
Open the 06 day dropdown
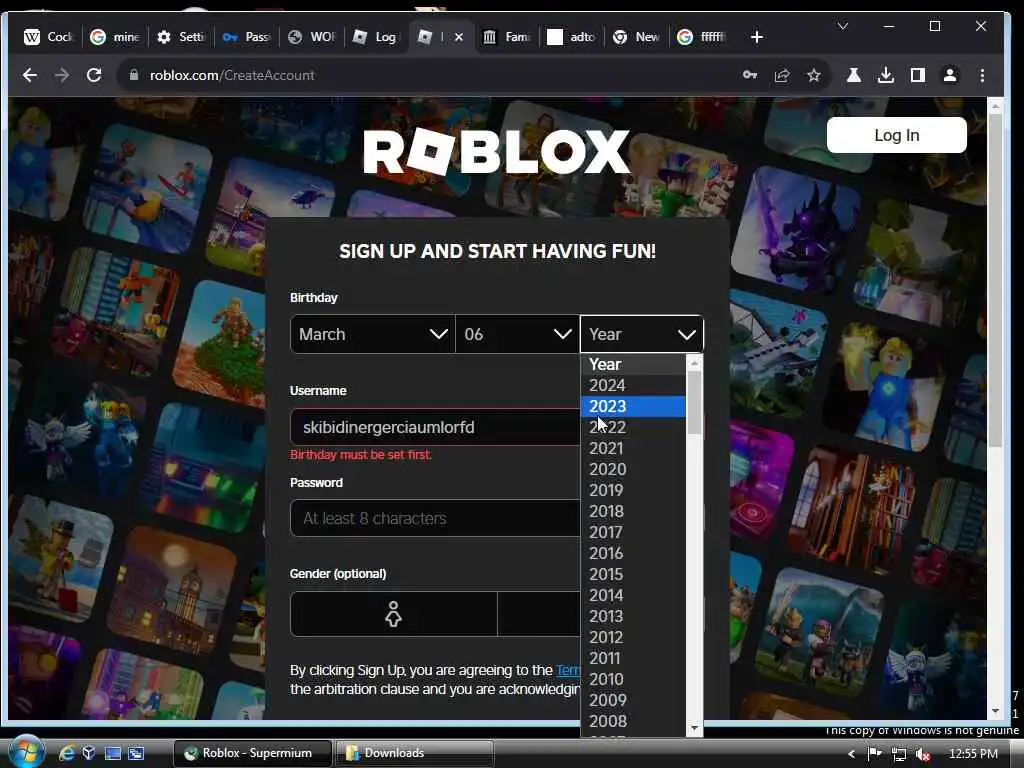[517, 334]
